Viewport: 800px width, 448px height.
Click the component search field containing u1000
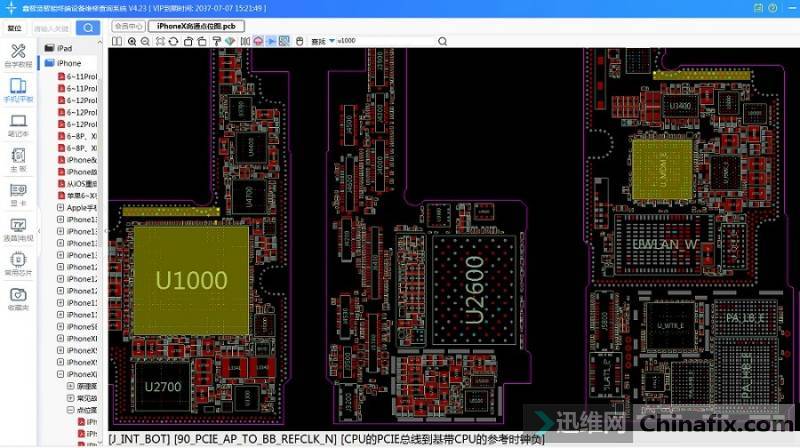[x=383, y=41]
